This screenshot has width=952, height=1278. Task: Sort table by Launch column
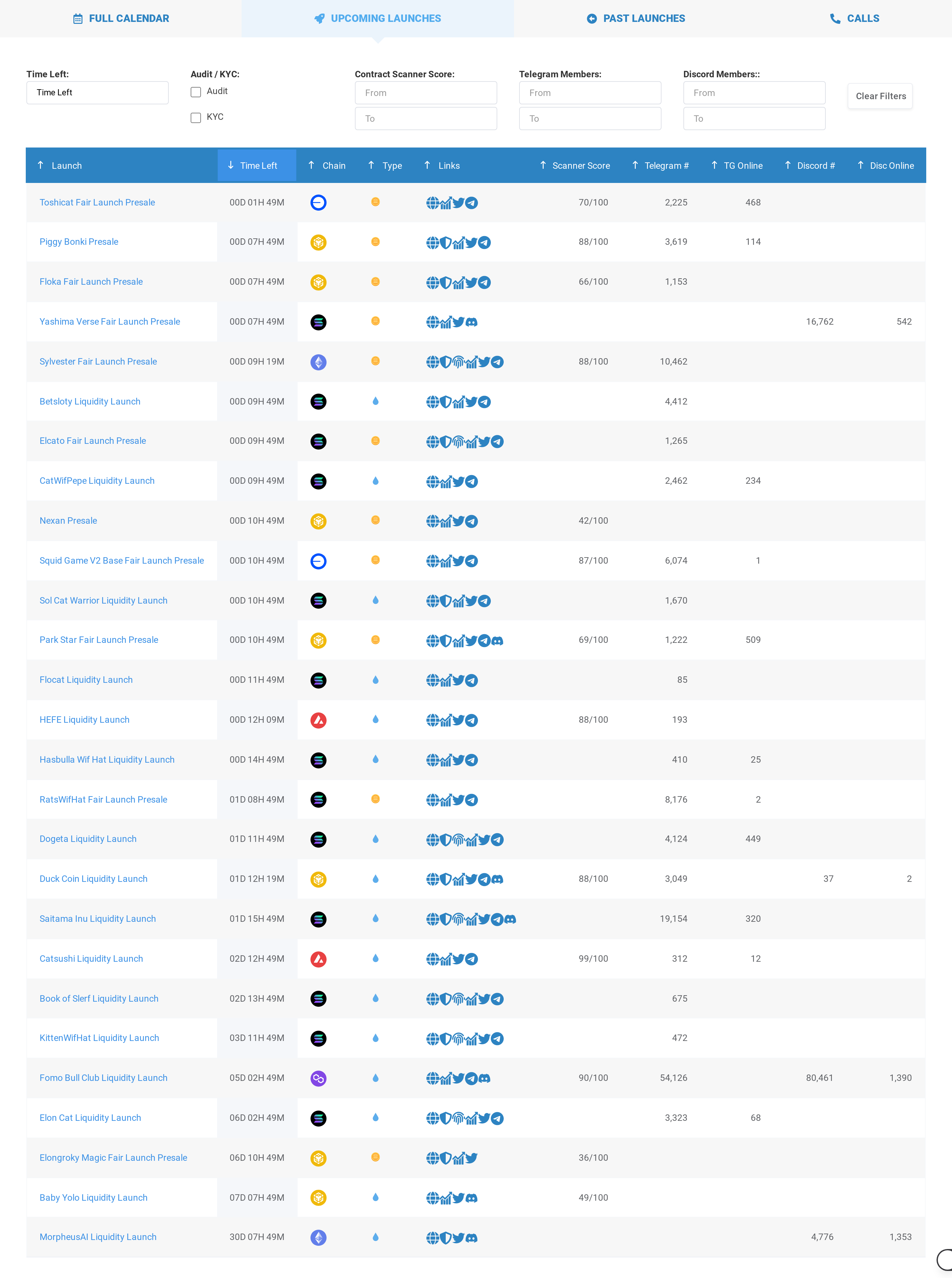tap(60, 166)
